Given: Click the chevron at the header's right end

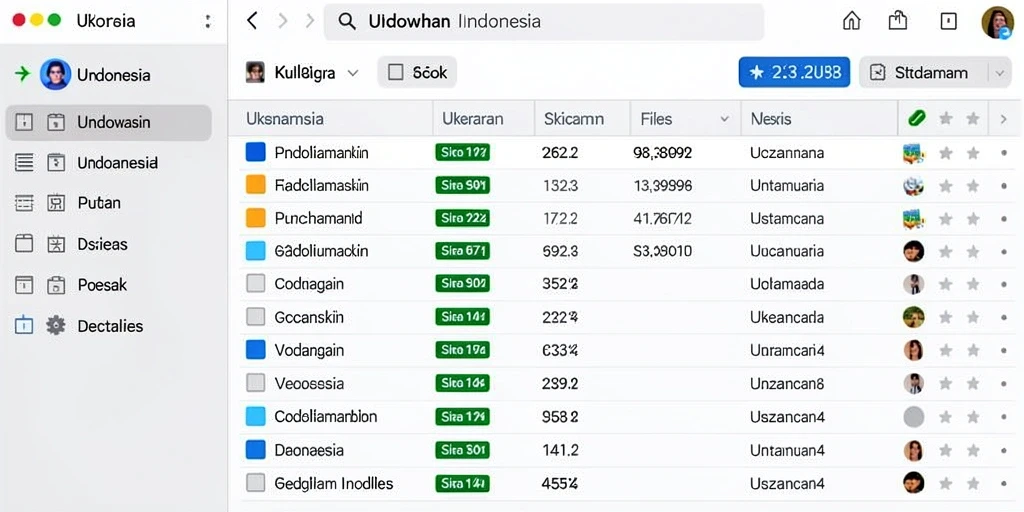Looking at the screenshot, I should tap(1004, 119).
